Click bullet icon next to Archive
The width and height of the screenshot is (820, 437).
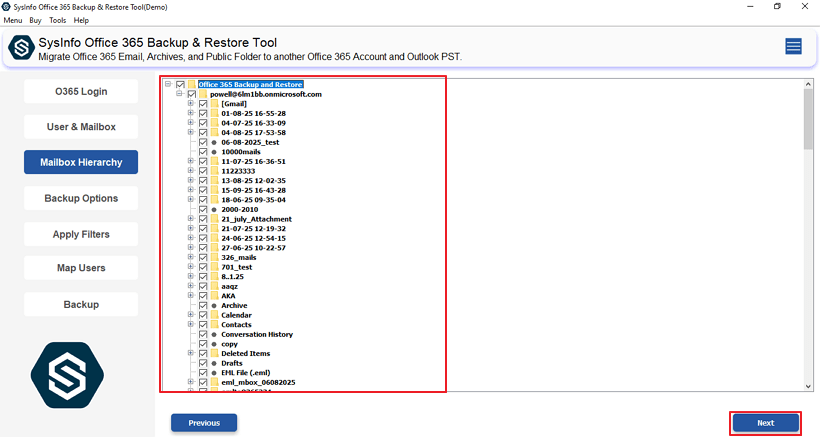(214, 306)
